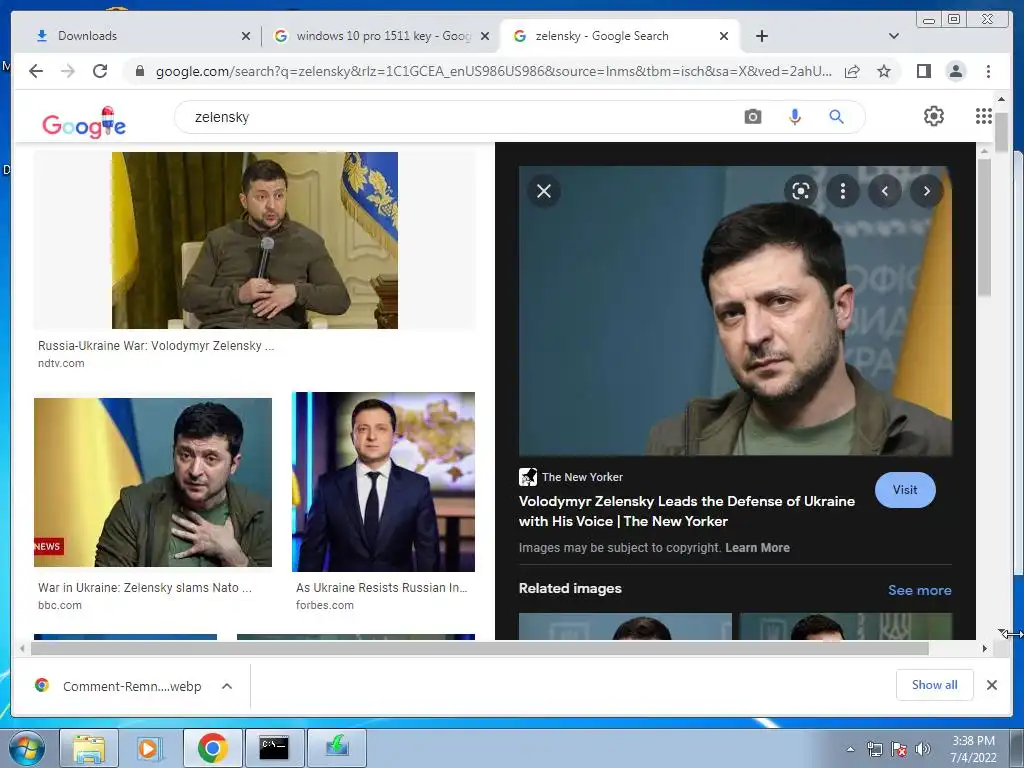
Task: Open the Learn More copyright link
Action: click(x=757, y=548)
